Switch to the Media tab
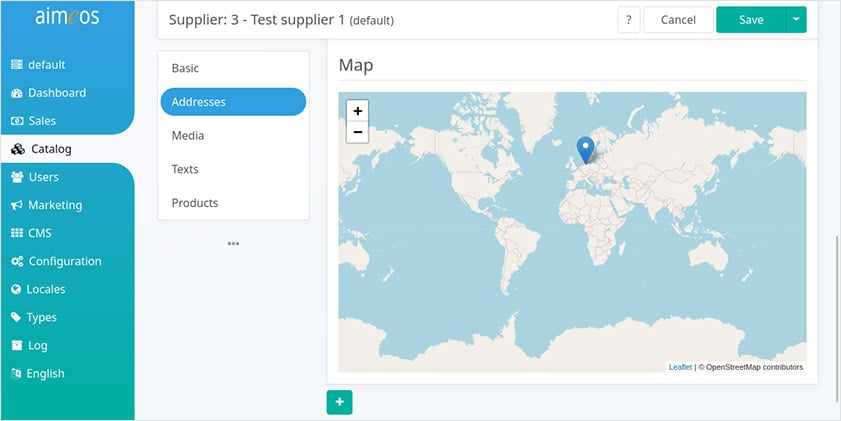Viewport: 841px width, 421px height. click(233, 136)
